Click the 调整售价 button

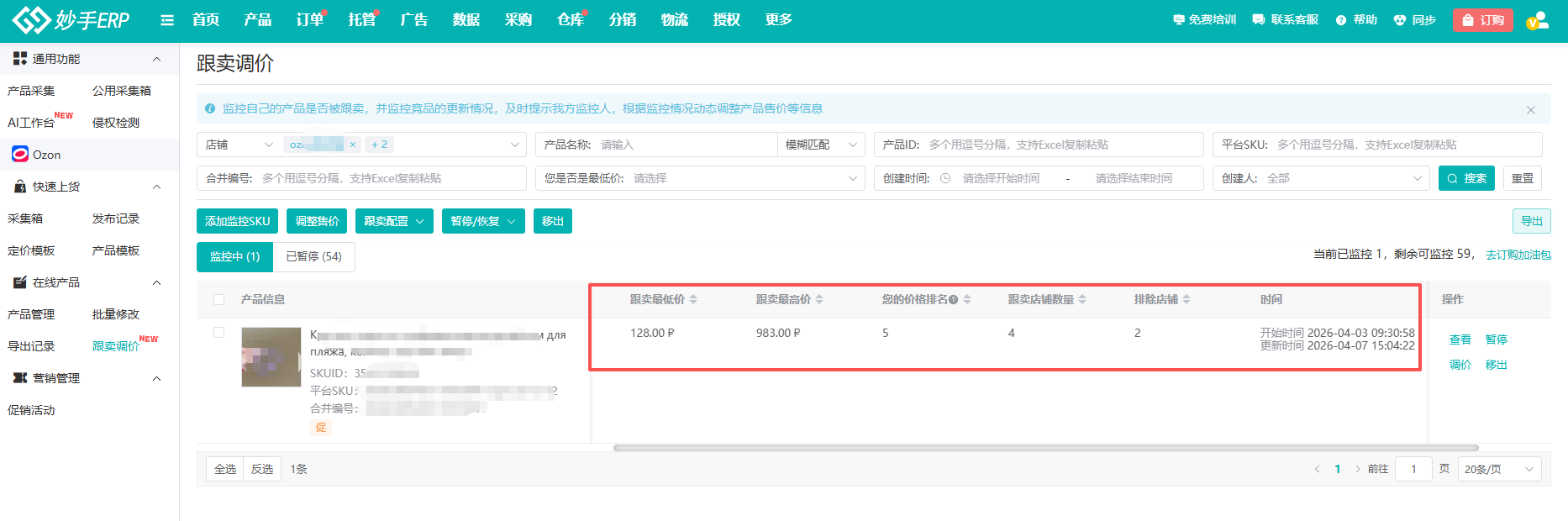pyautogui.click(x=317, y=221)
